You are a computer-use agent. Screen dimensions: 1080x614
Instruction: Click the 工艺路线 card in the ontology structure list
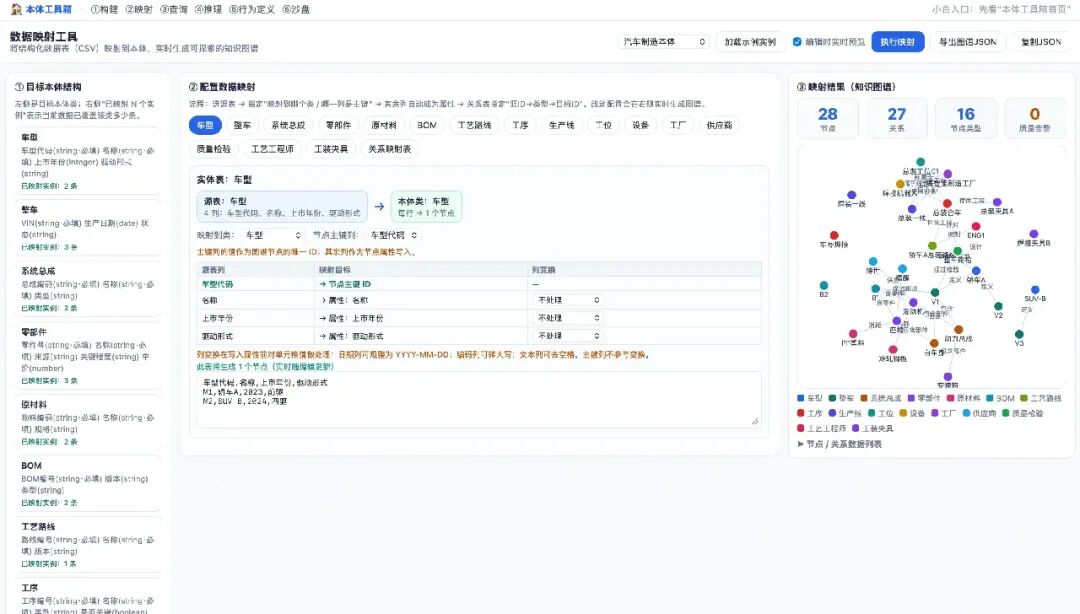point(87,544)
